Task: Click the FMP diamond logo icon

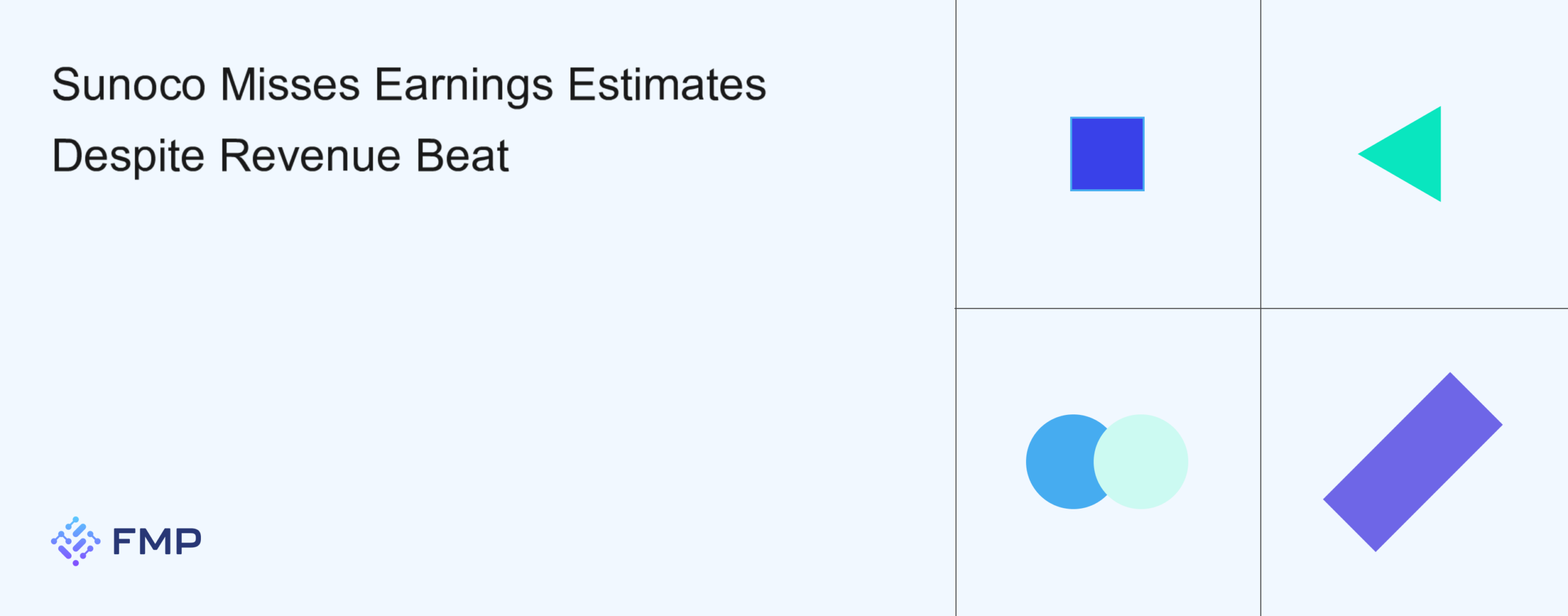Action: pos(75,541)
